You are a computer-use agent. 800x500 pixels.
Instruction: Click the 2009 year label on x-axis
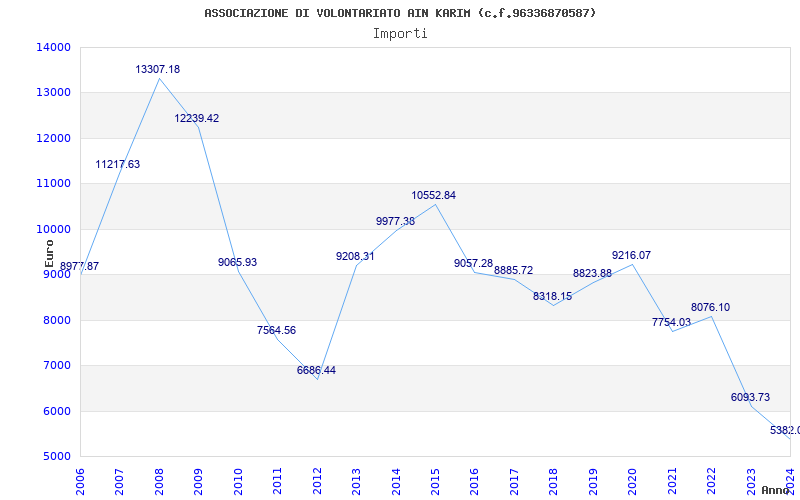tap(198, 481)
